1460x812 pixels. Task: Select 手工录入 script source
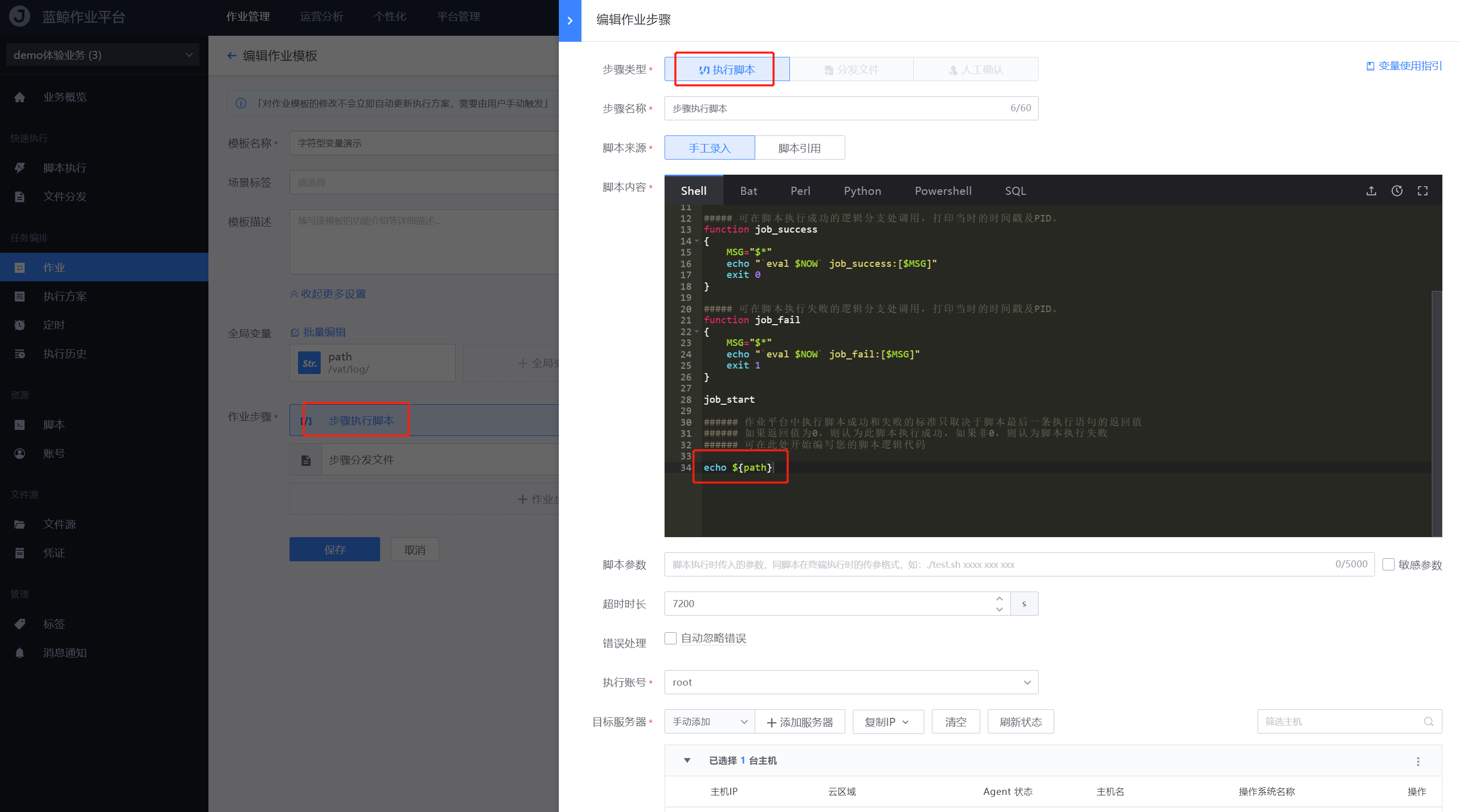709,148
